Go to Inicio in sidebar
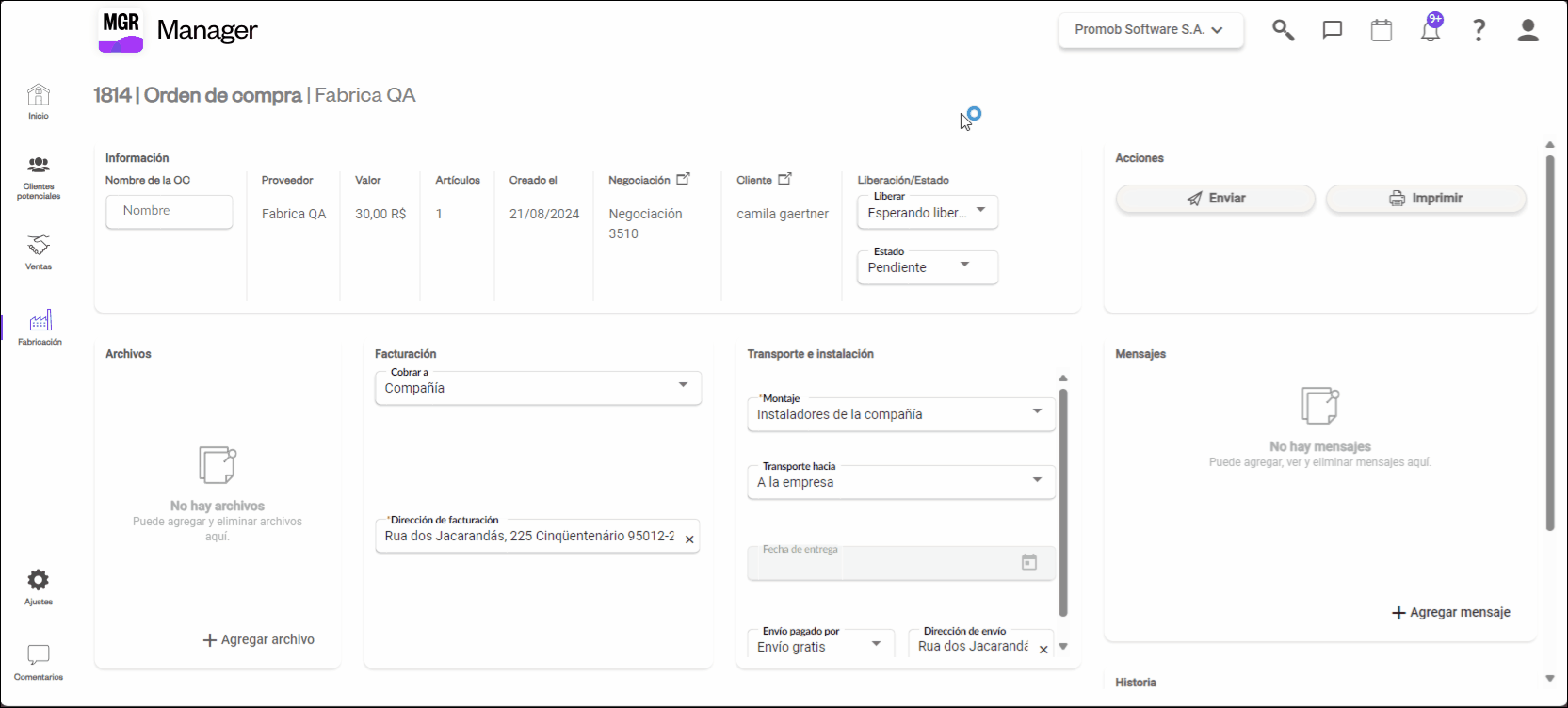Image resolution: width=1568 pixels, height=708 pixels. pos(39,102)
